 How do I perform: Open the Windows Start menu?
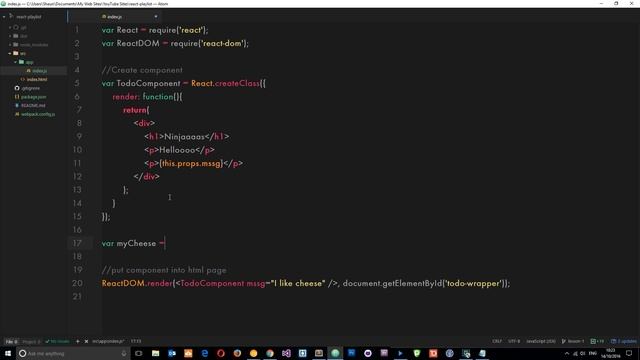coord(8,353)
